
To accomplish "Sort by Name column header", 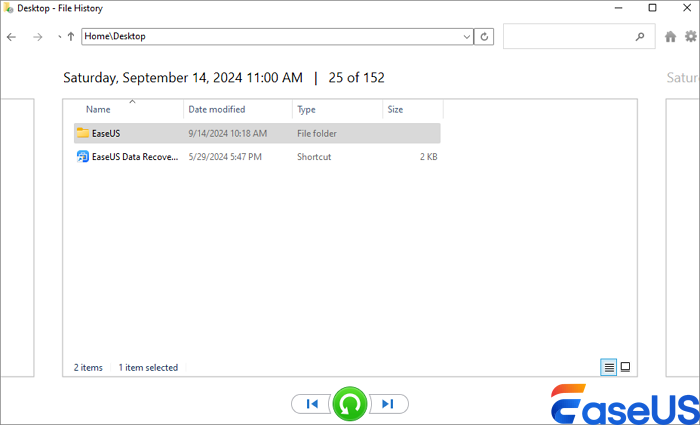I will coord(98,109).
